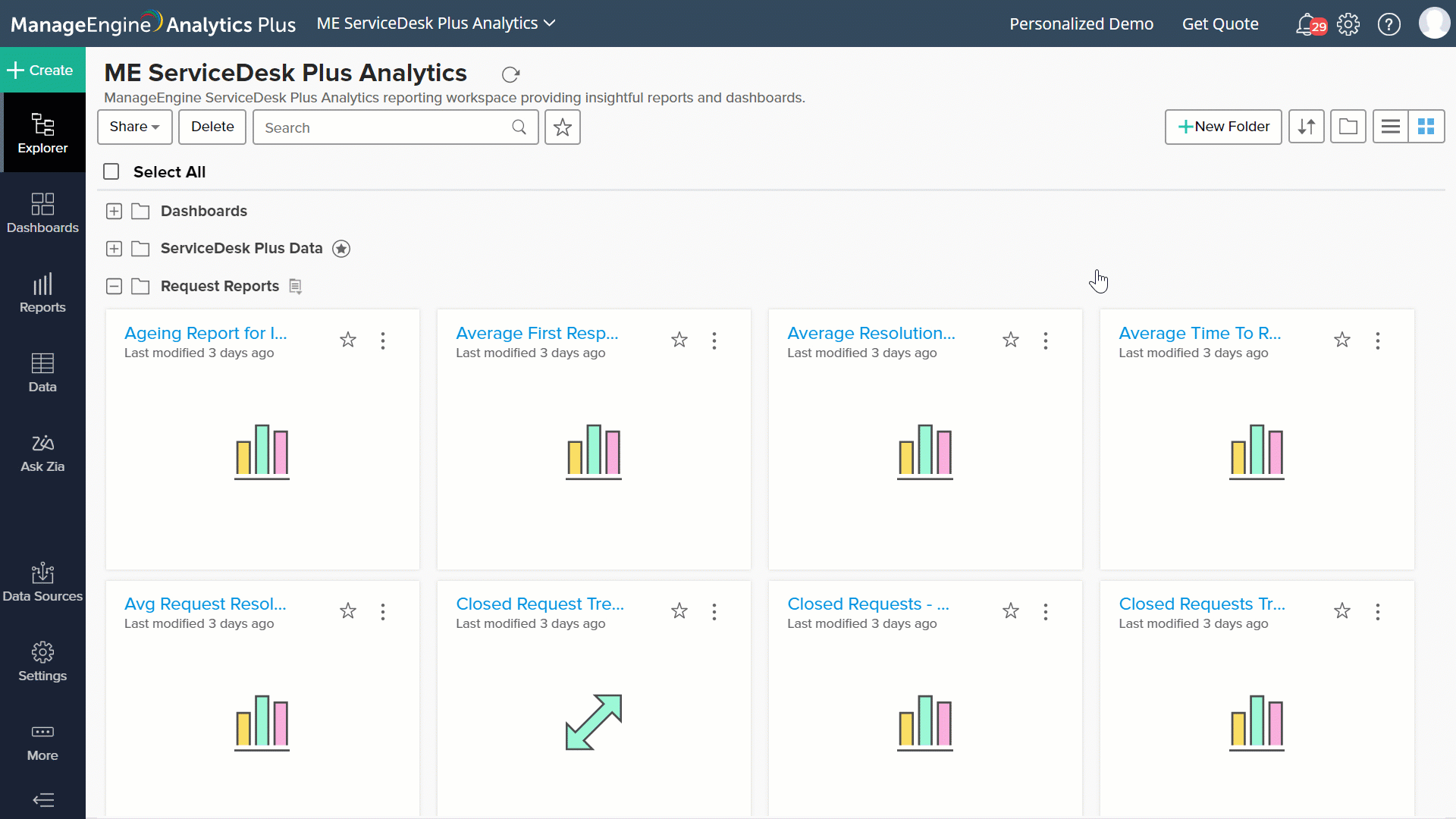This screenshot has height=819, width=1456.
Task: Favorite the Ageing Report star
Action: [348, 340]
